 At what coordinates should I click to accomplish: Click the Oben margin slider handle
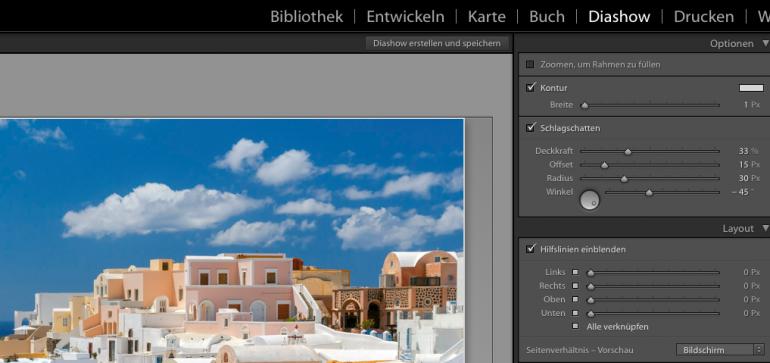click(591, 300)
